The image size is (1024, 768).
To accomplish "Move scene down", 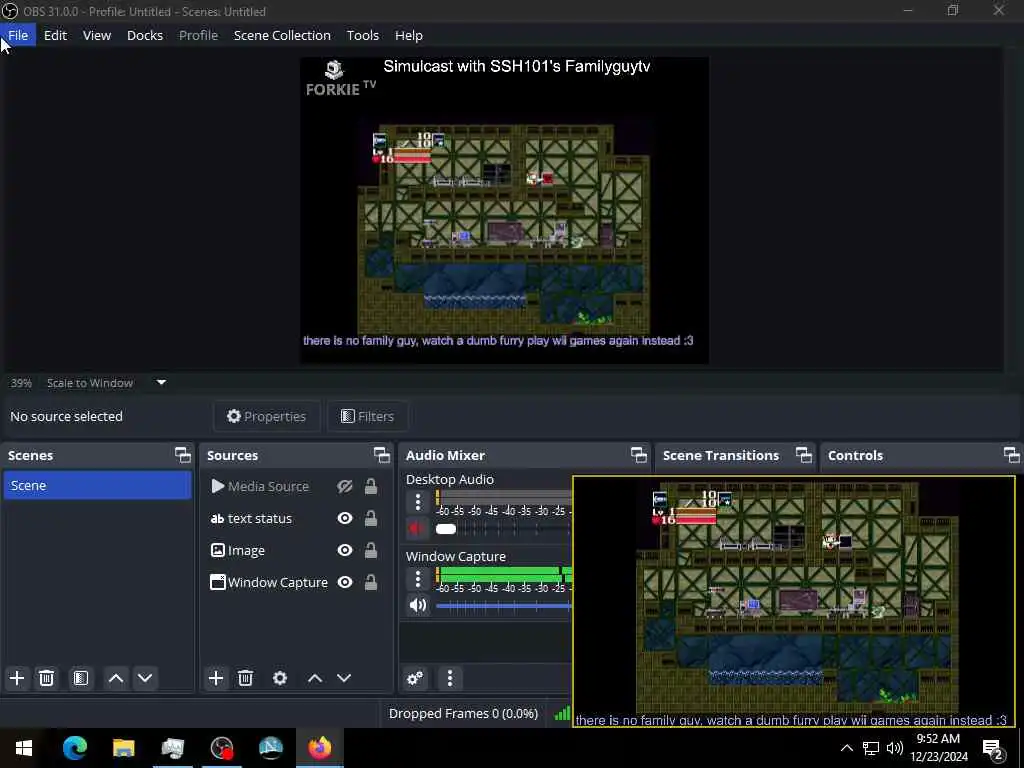I will (145, 678).
